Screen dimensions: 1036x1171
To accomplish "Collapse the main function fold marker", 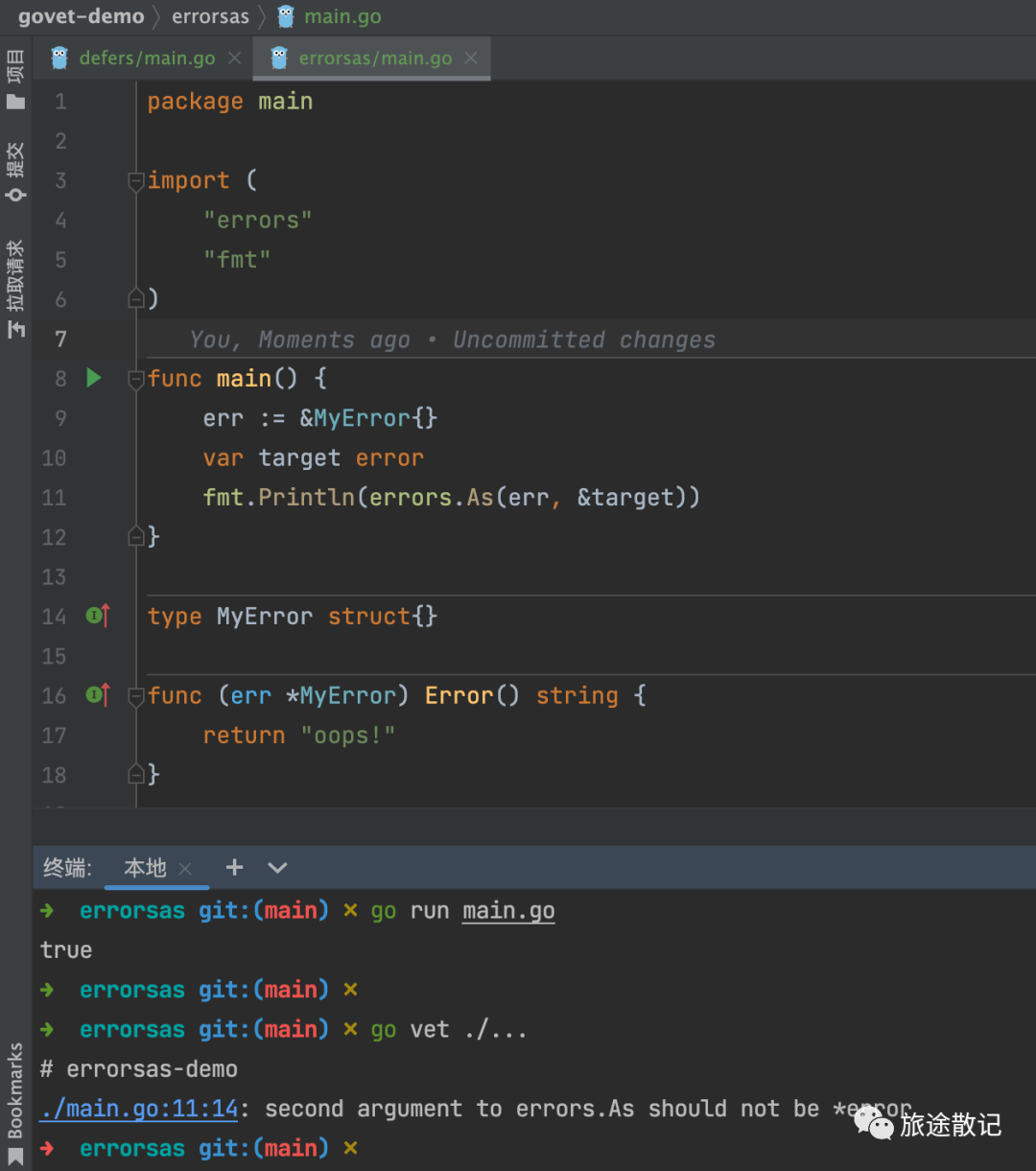I will pyautogui.click(x=136, y=379).
